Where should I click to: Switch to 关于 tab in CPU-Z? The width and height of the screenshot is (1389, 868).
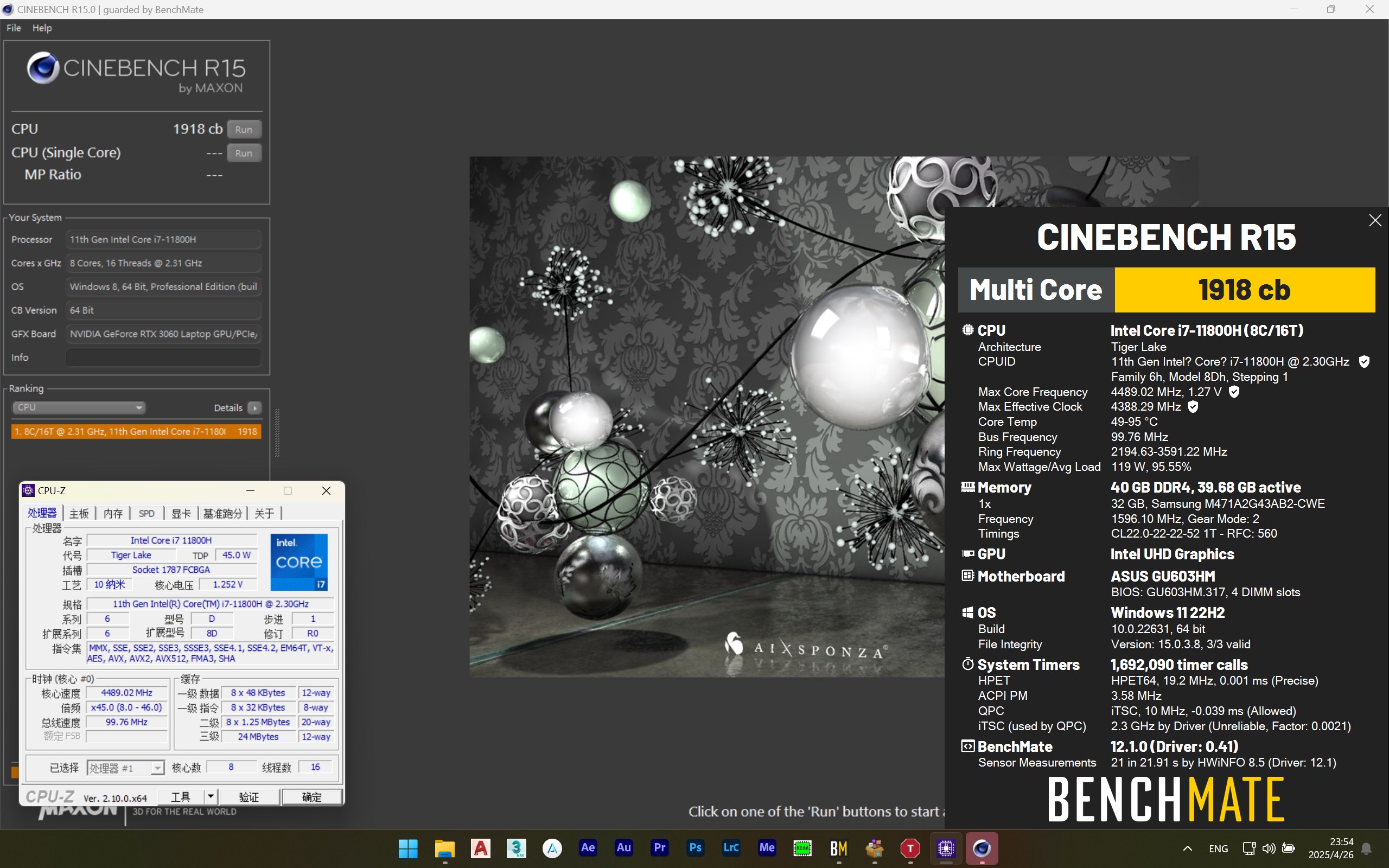coord(264,513)
